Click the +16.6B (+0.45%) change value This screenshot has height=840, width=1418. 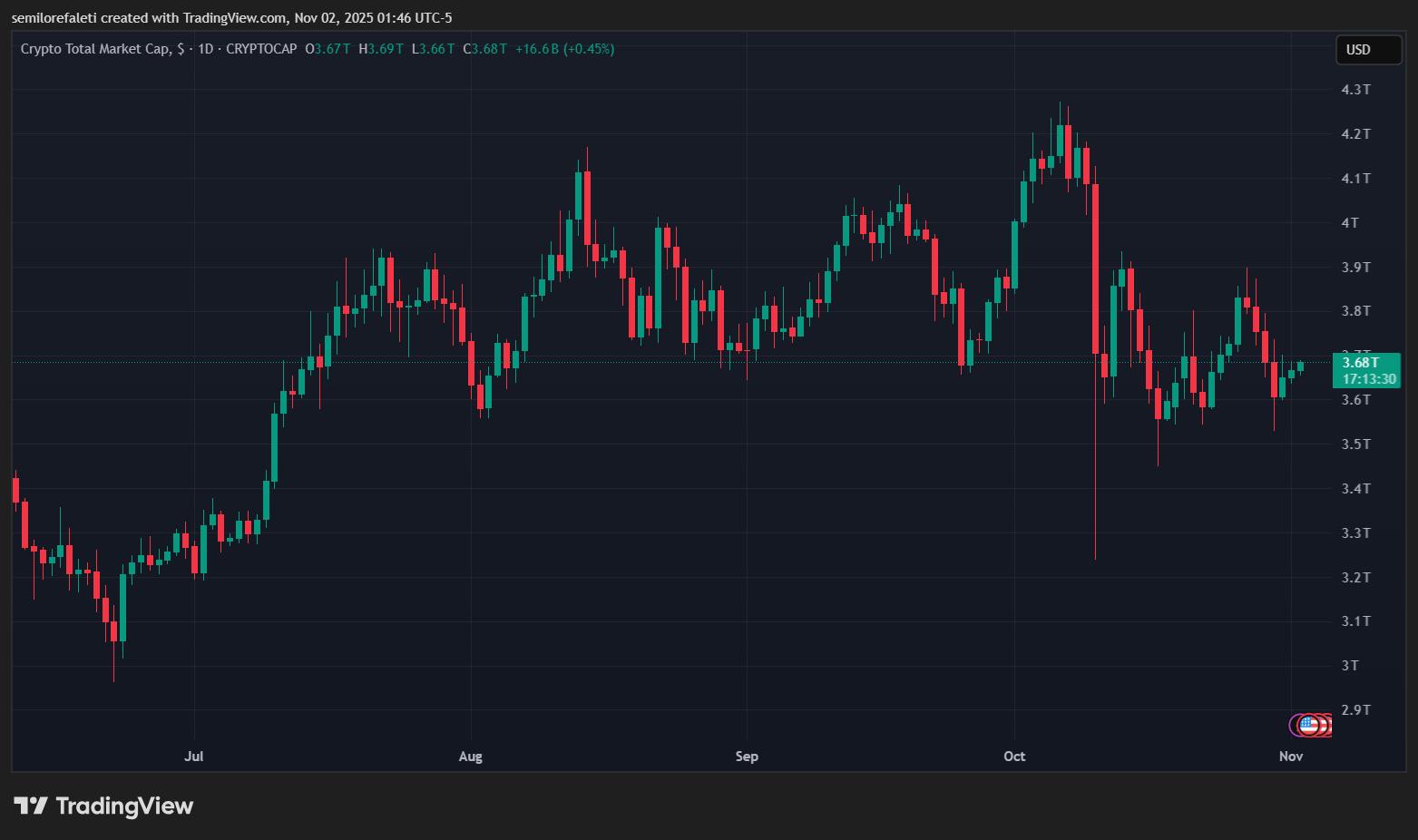click(x=564, y=49)
